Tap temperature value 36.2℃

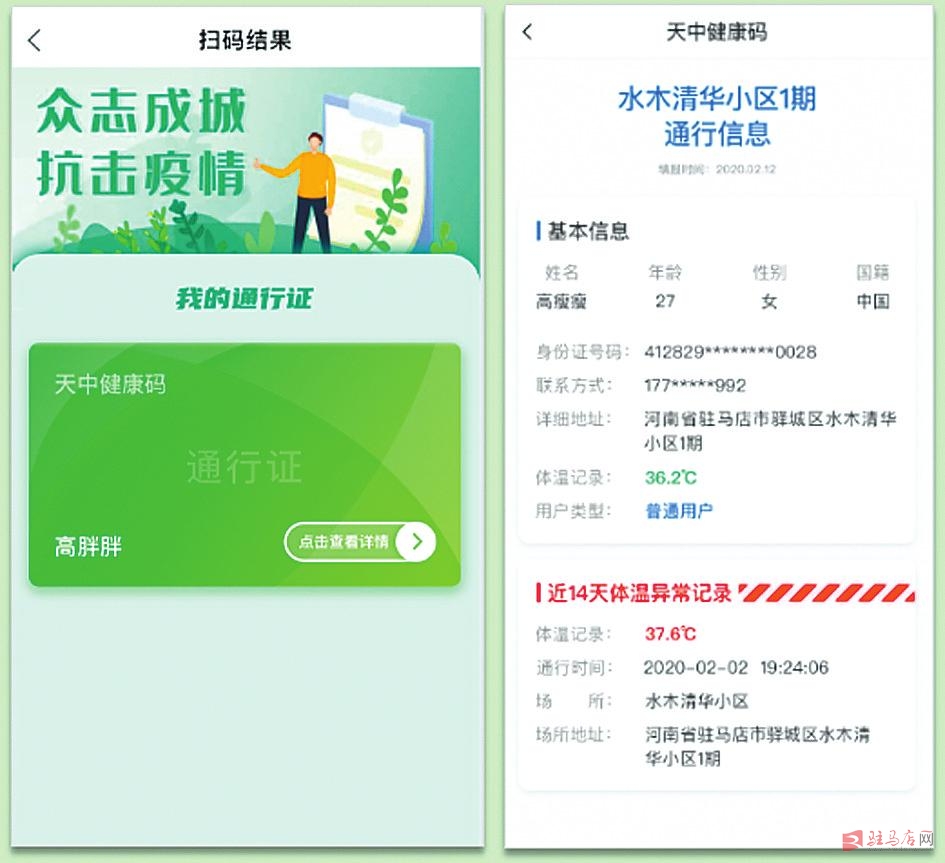[671, 478]
